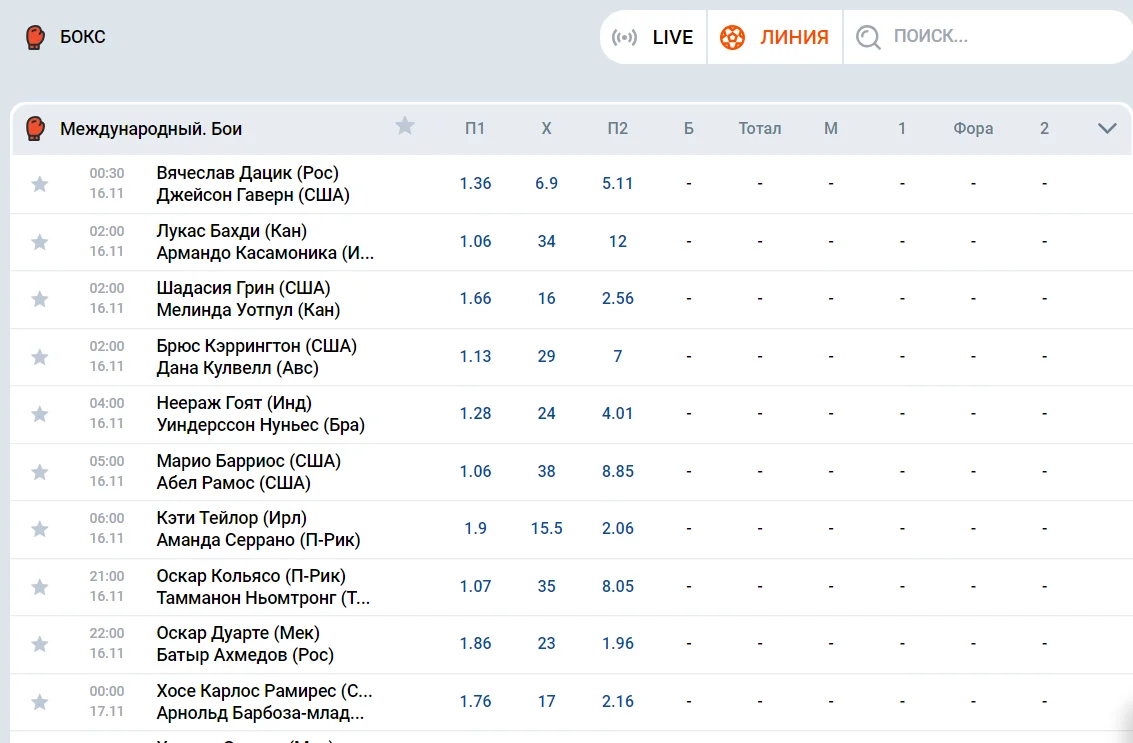
Task: Select draw odds 15.5 in Тейлор fight
Action: [546, 528]
